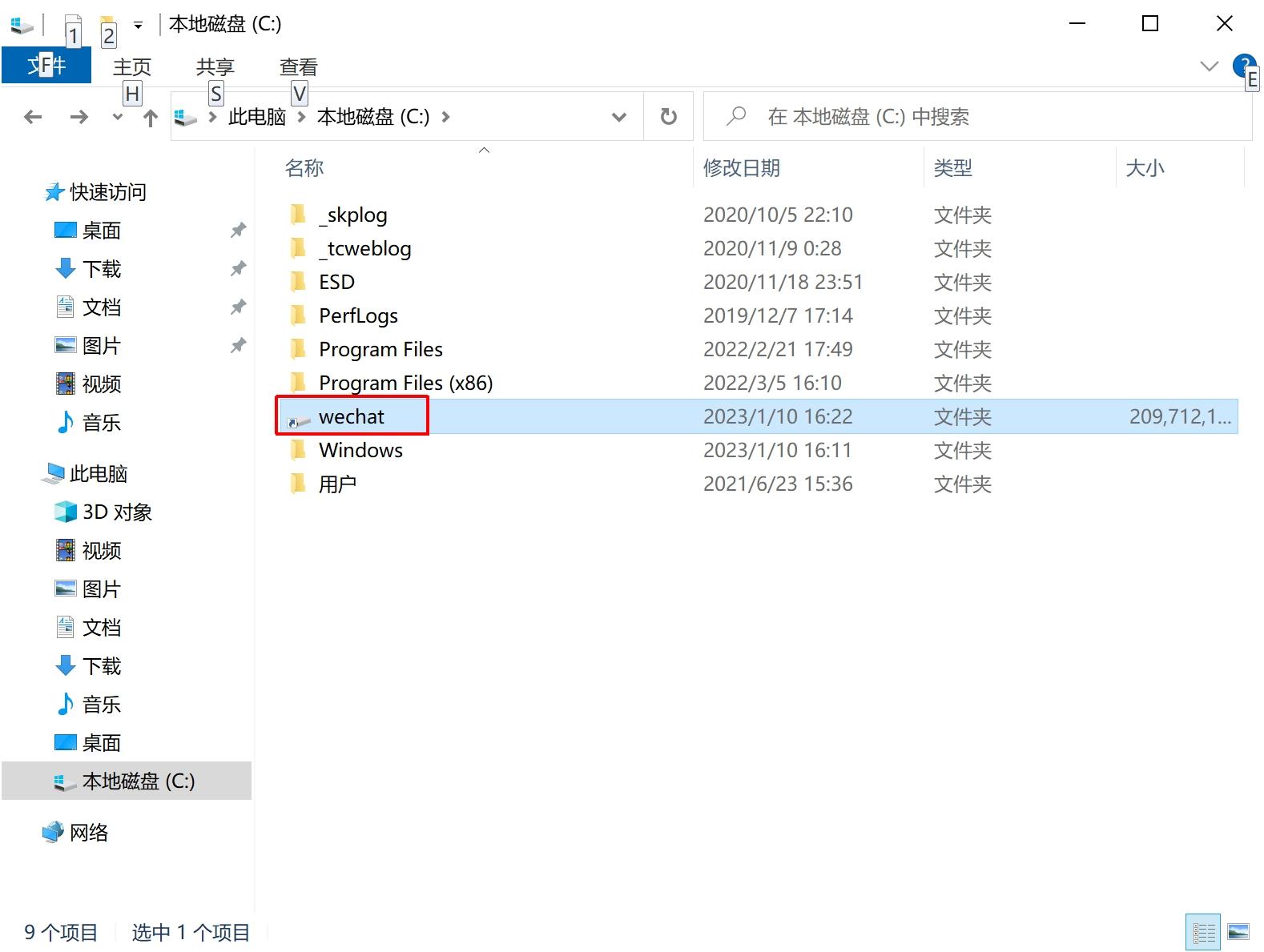This screenshot has width=1264, height=952.
Task: Click the ESD folder icon
Action: point(298,282)
